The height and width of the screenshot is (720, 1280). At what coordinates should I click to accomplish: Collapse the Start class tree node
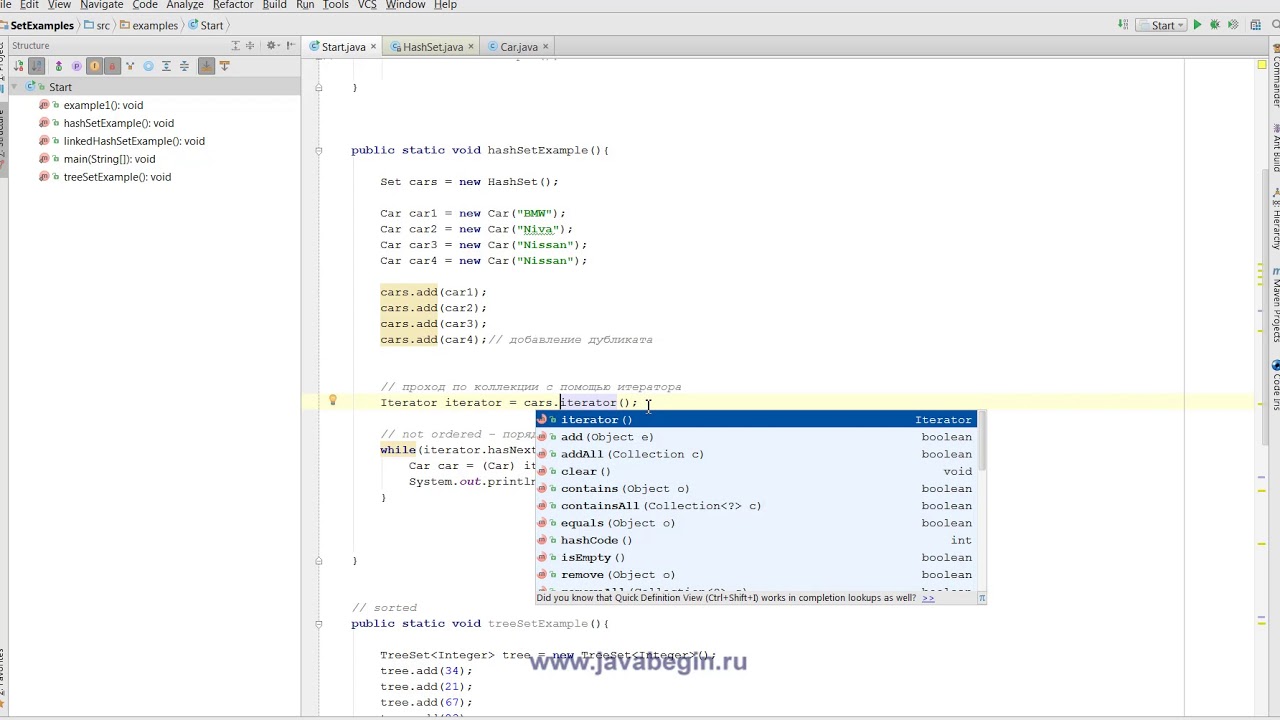tap(14, 87)
